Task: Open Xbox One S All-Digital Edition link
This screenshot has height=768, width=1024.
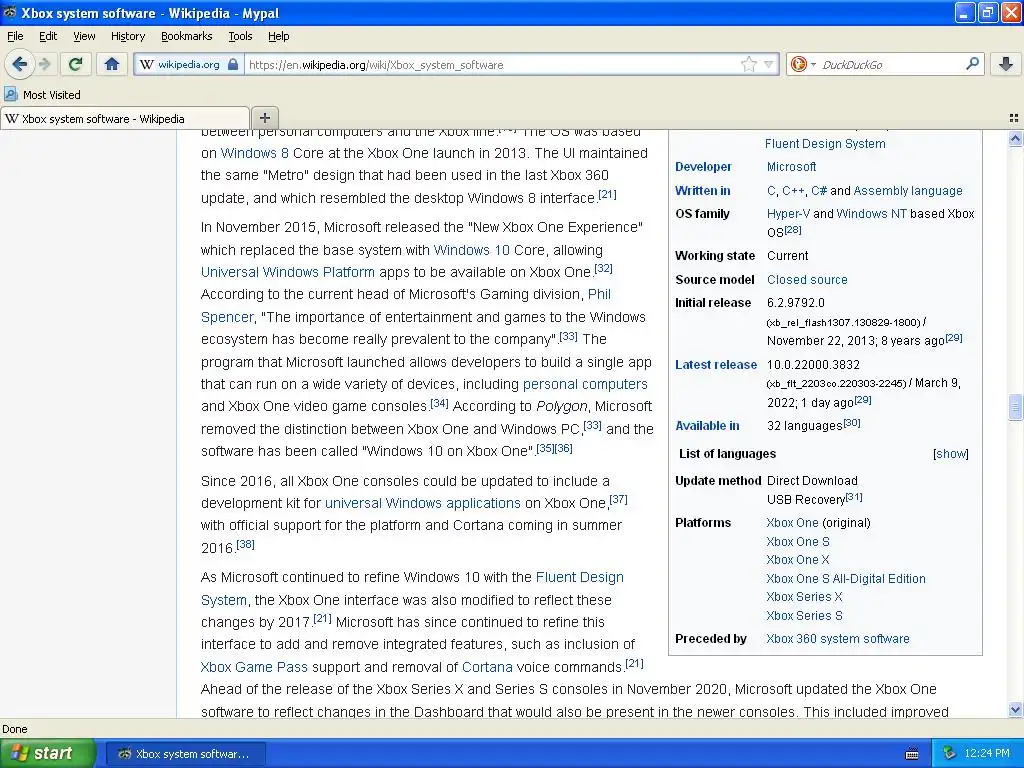Action: point(846,579)
